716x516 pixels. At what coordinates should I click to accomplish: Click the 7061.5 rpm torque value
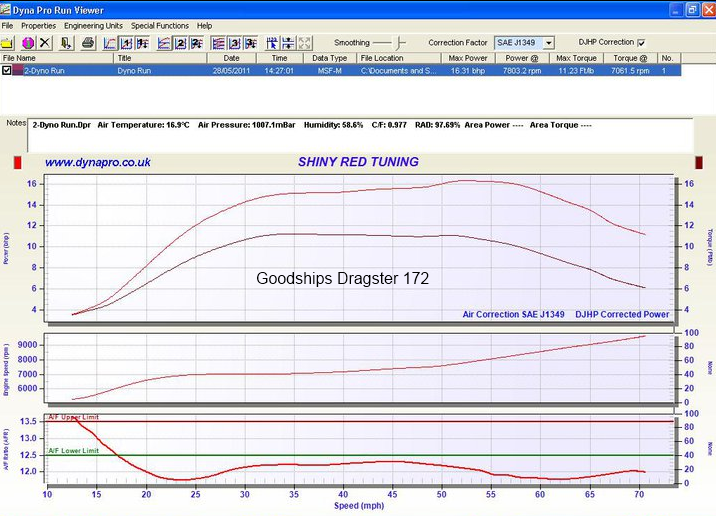(630, 71)
